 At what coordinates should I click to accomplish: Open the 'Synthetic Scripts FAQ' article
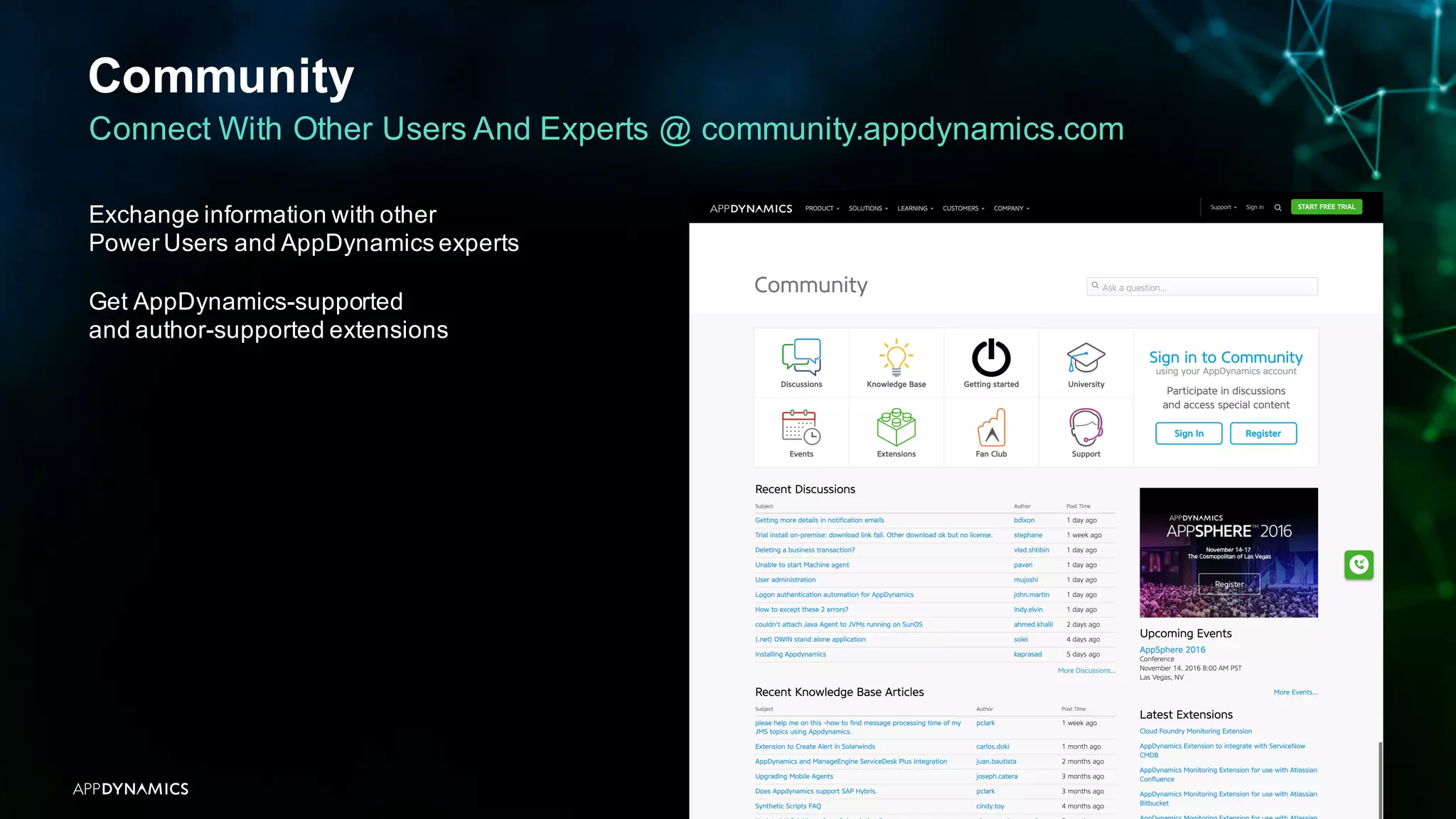pyautogui.click(x=788, y=807)
